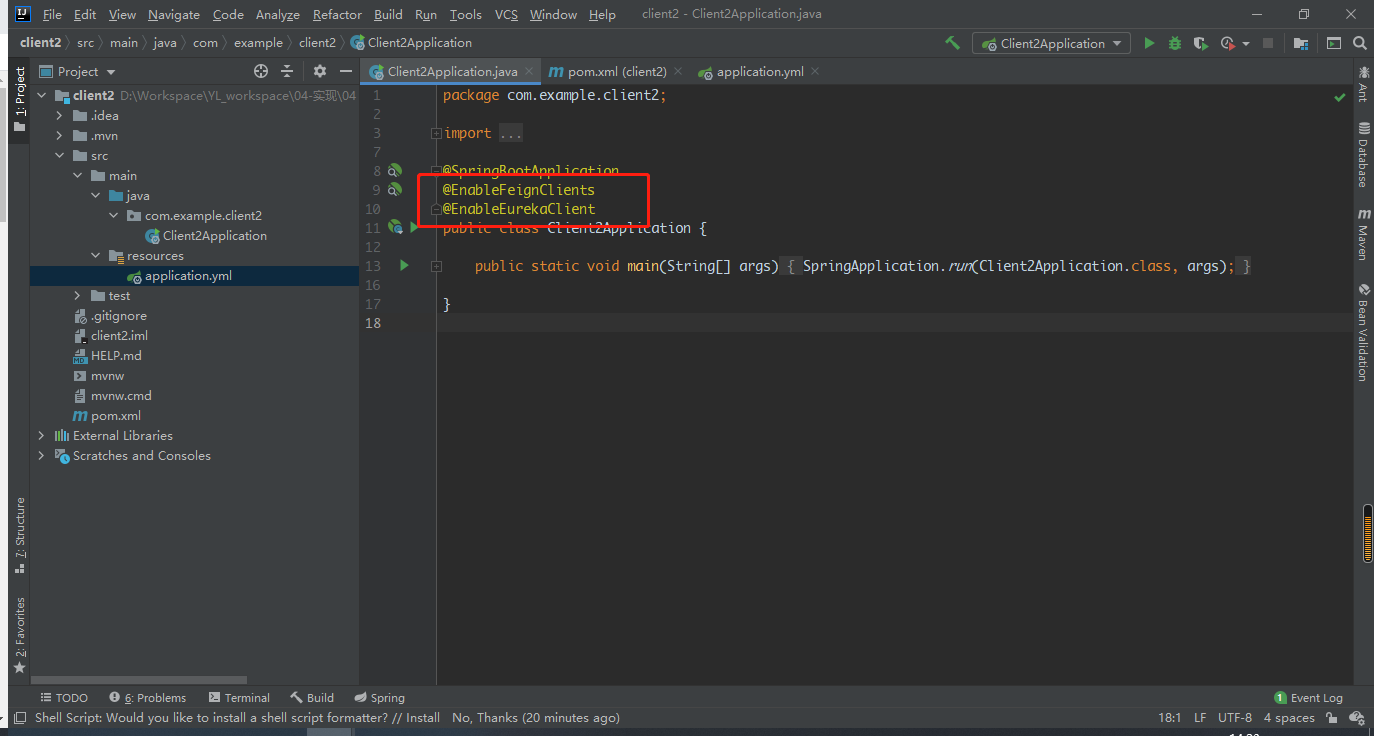Click the 18:1 cursor position indicator

(x=1170, y=718)
